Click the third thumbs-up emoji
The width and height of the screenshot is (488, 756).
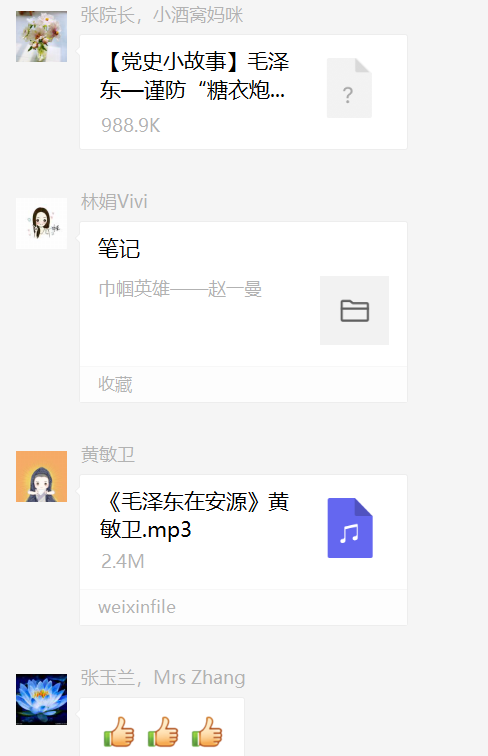[x=207, y=732]
